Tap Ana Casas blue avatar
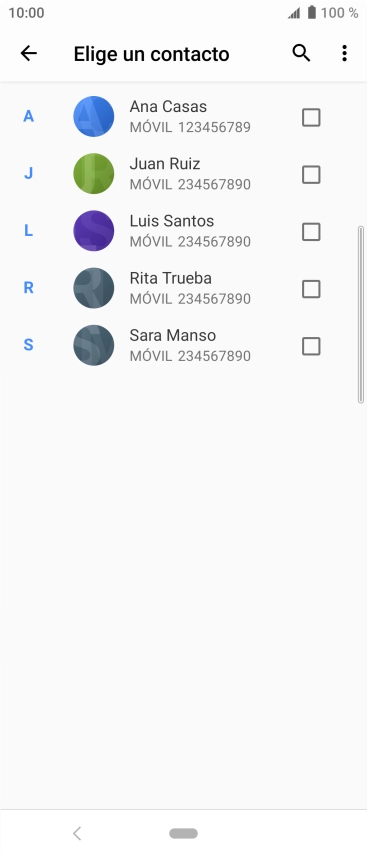 coord(94,116)
